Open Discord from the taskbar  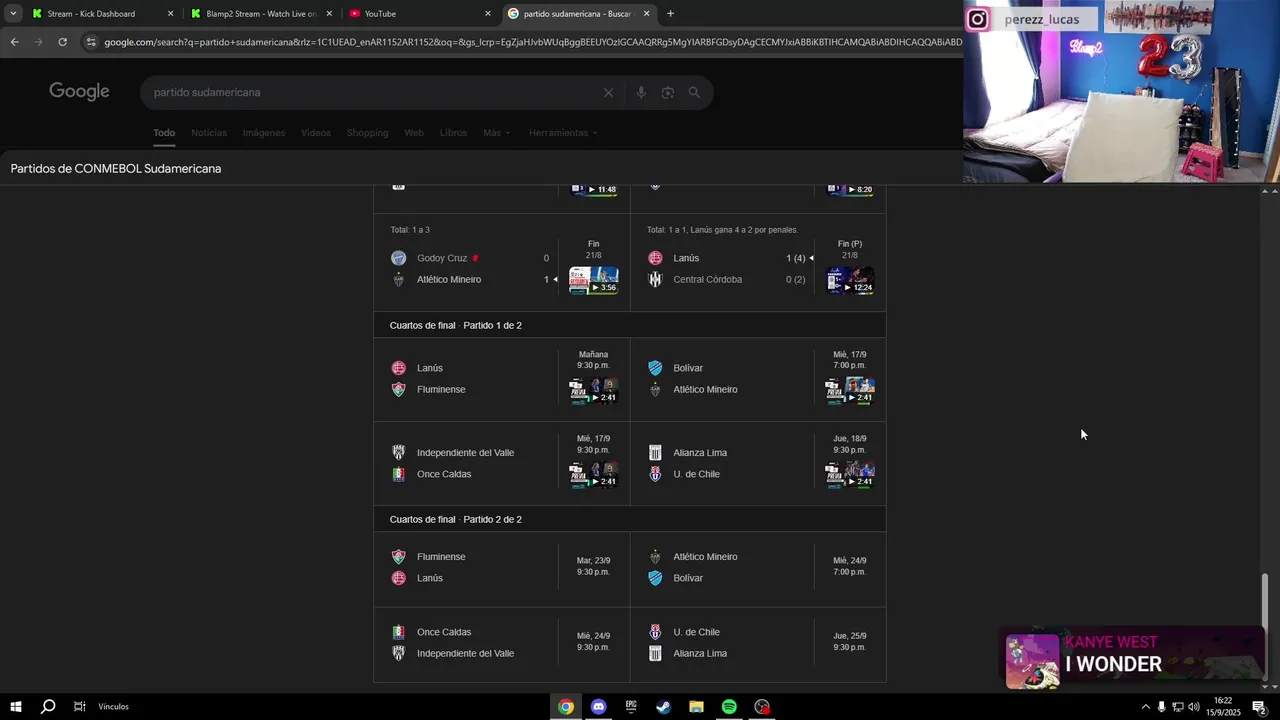598,707
